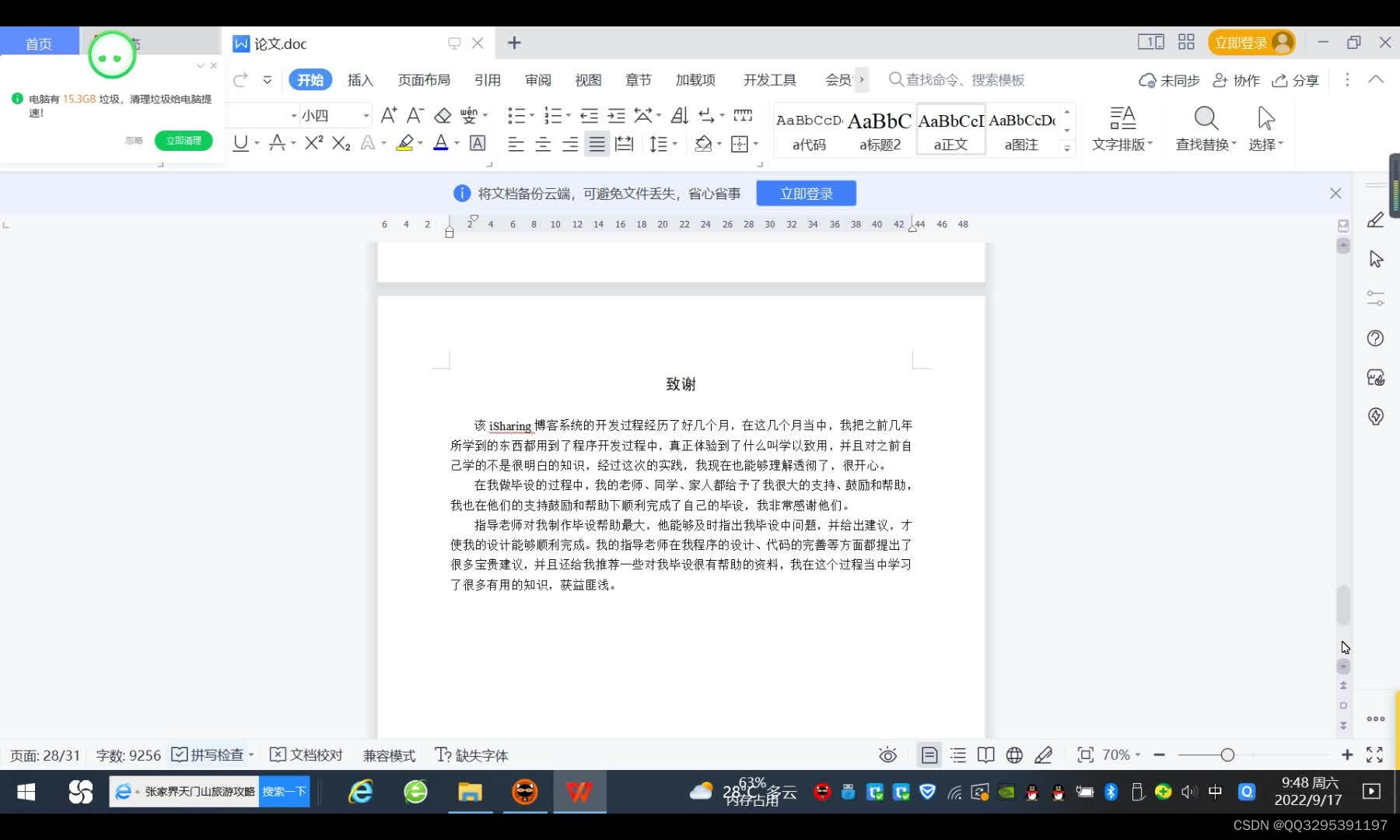Toggle underline formatting
This screenshot has width=1400, height=840.
tap(240, 143)
